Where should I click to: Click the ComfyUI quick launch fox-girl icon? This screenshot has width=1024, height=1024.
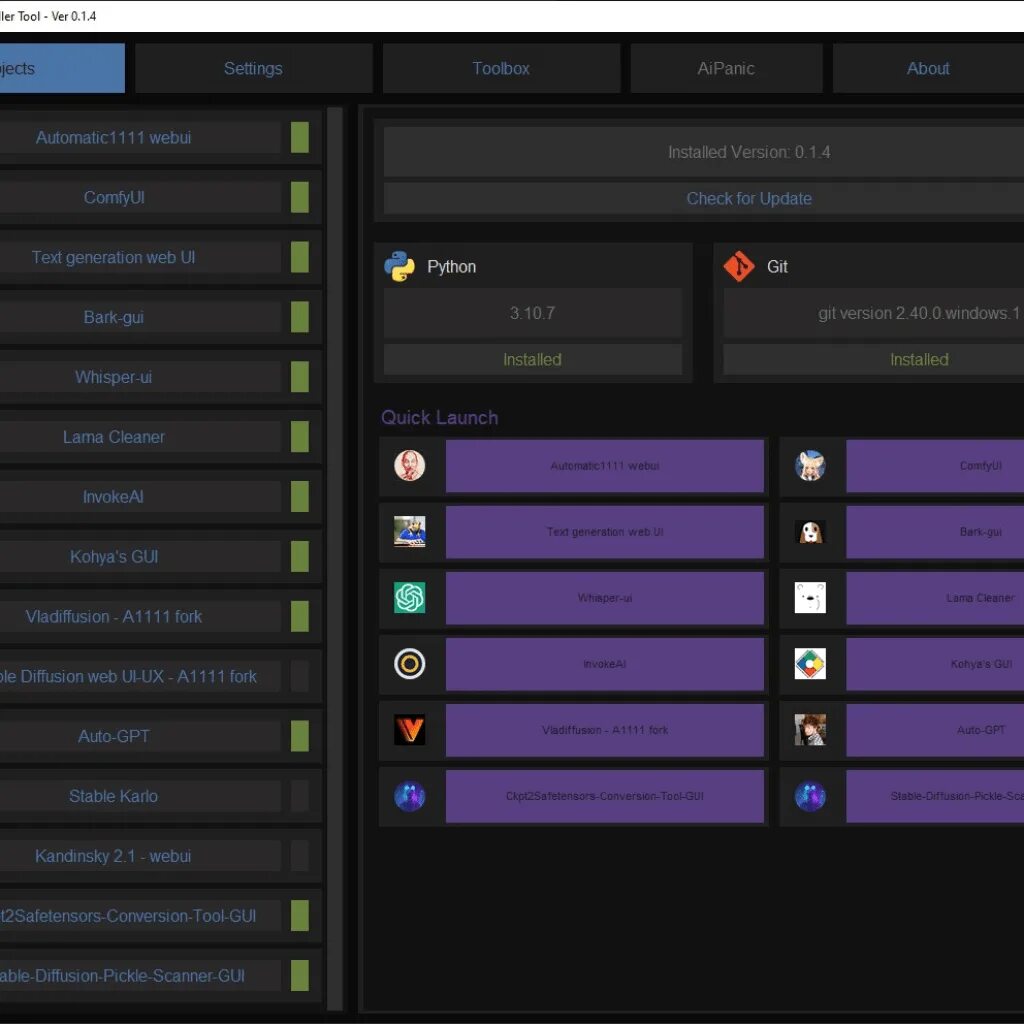coord(810,466)
